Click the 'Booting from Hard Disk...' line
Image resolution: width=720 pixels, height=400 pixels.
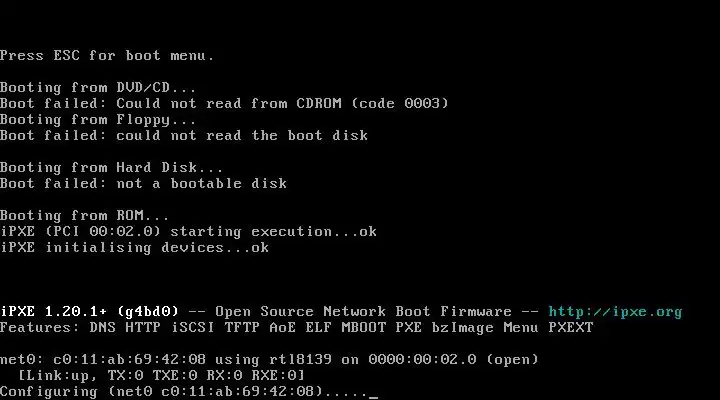[111, 167]
